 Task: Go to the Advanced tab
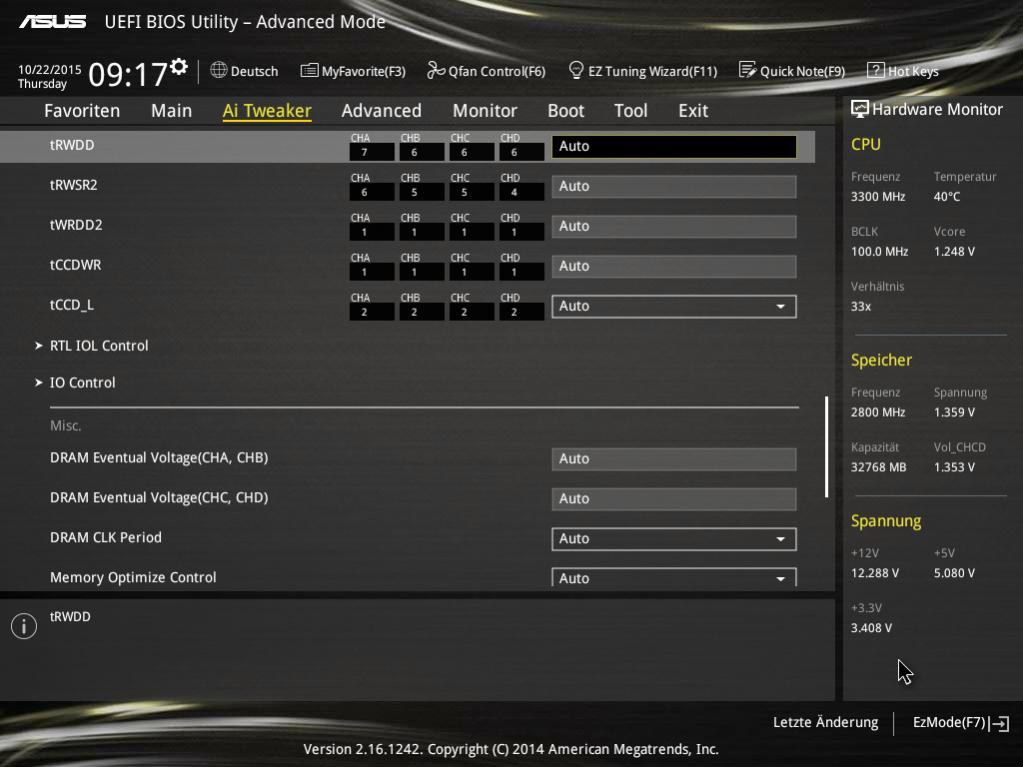point(382,111)
